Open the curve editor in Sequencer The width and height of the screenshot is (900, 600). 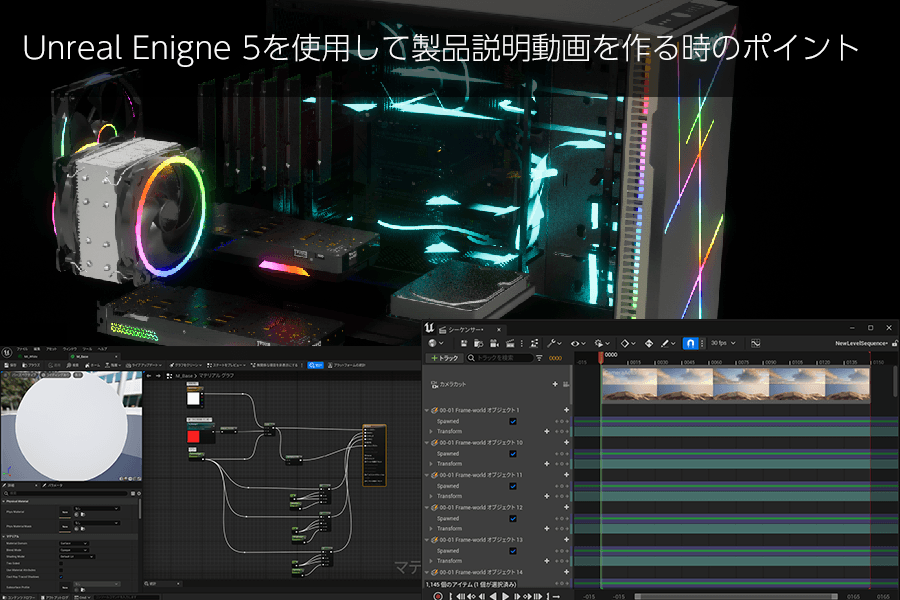[x=755, y=343]
